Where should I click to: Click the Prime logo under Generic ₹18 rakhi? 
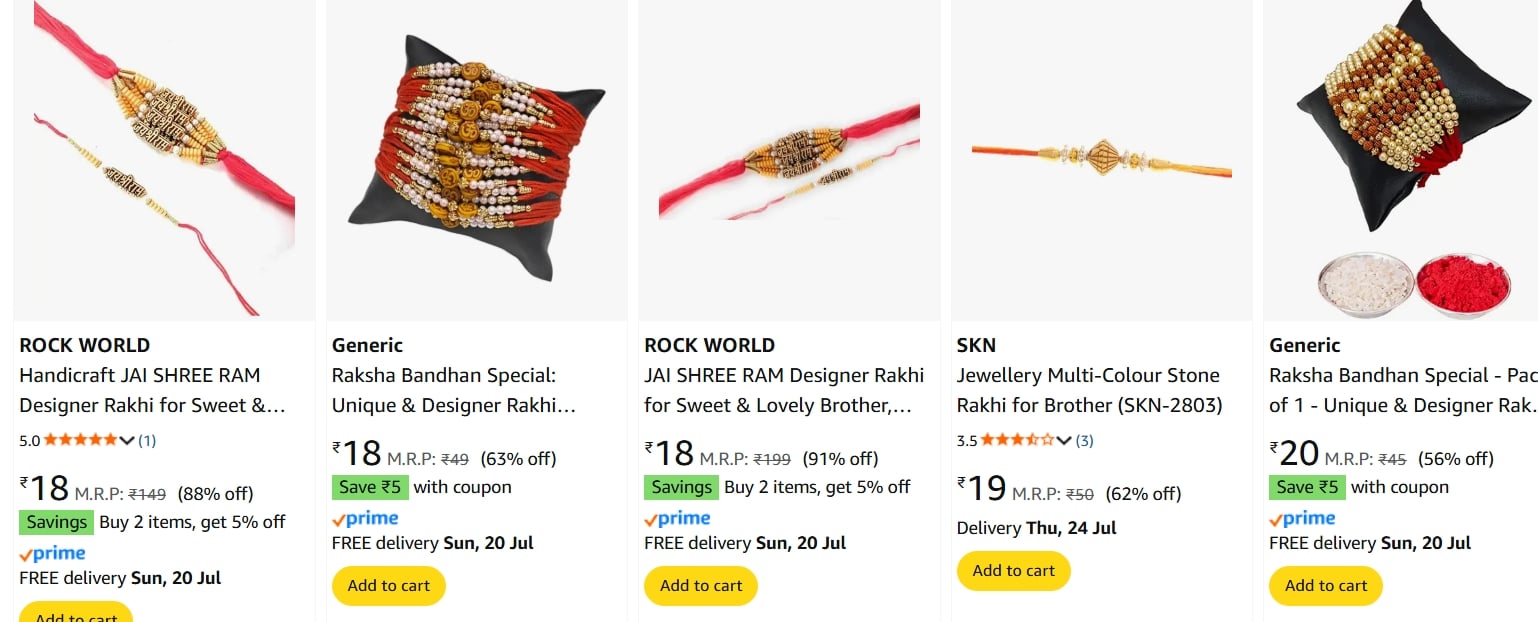365,518
